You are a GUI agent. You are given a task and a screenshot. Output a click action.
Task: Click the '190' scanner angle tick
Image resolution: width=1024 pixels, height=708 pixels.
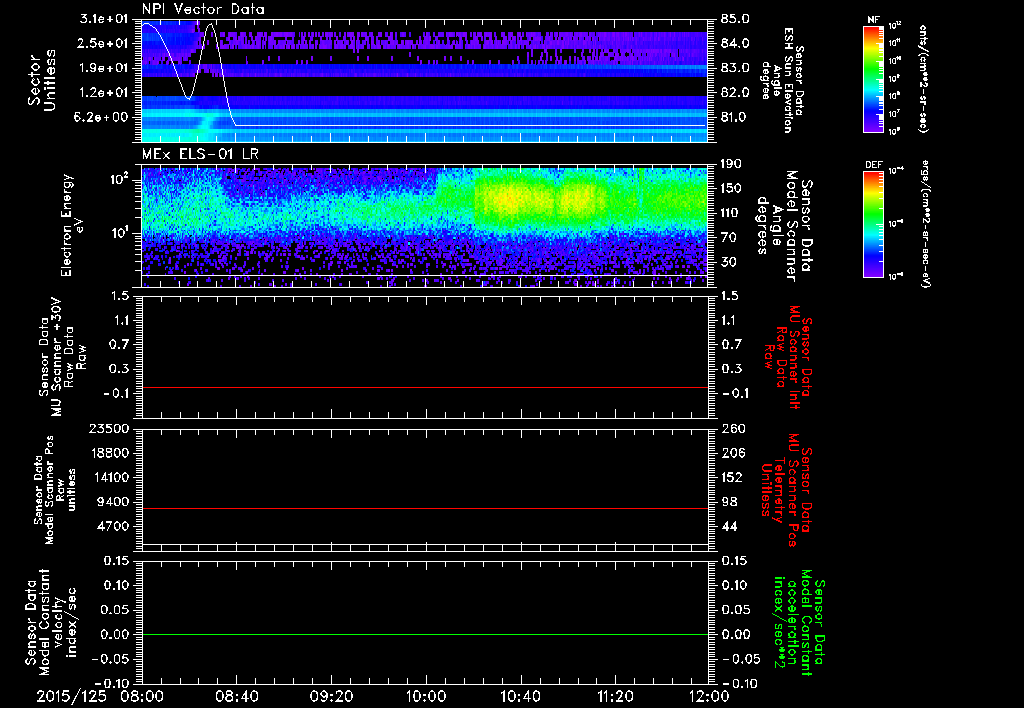pos(731,164)
